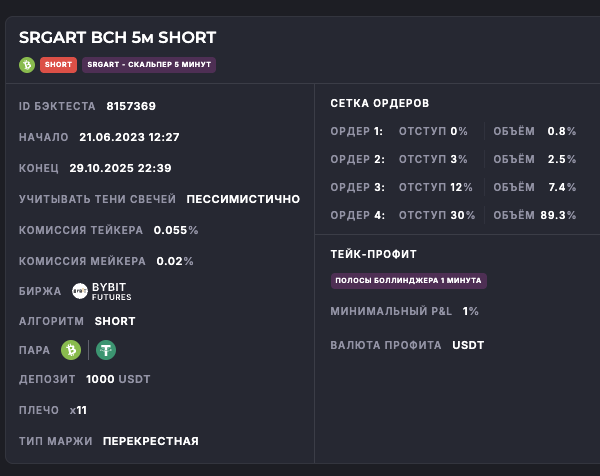Click the leverage value x11
Image resolution: width=600 pixels, height=476 pixels.
(x=79, y=410)
